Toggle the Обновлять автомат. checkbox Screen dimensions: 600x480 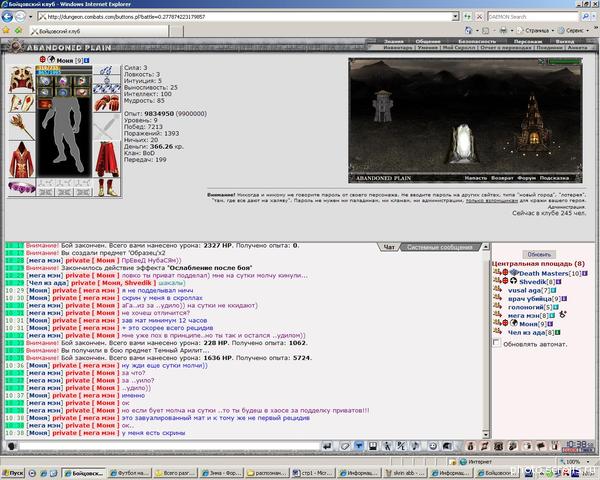coord(496,343)
